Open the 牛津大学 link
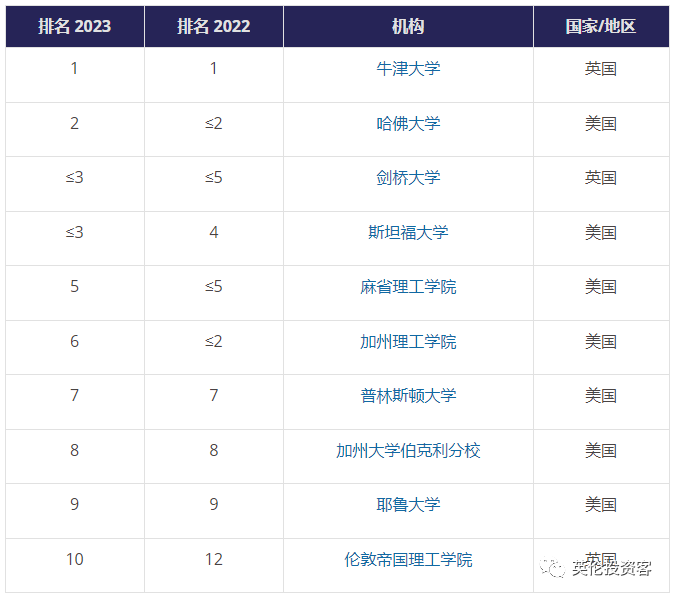 408,69
